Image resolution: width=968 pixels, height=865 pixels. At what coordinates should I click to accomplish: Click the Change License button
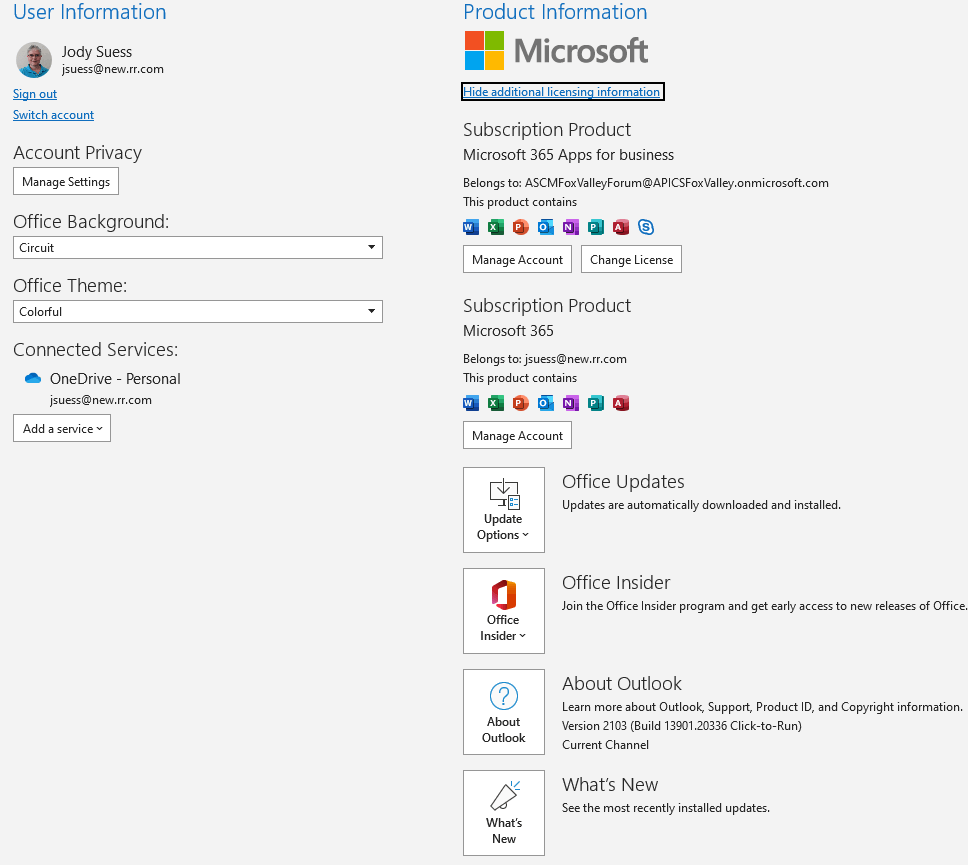[632, 259]
